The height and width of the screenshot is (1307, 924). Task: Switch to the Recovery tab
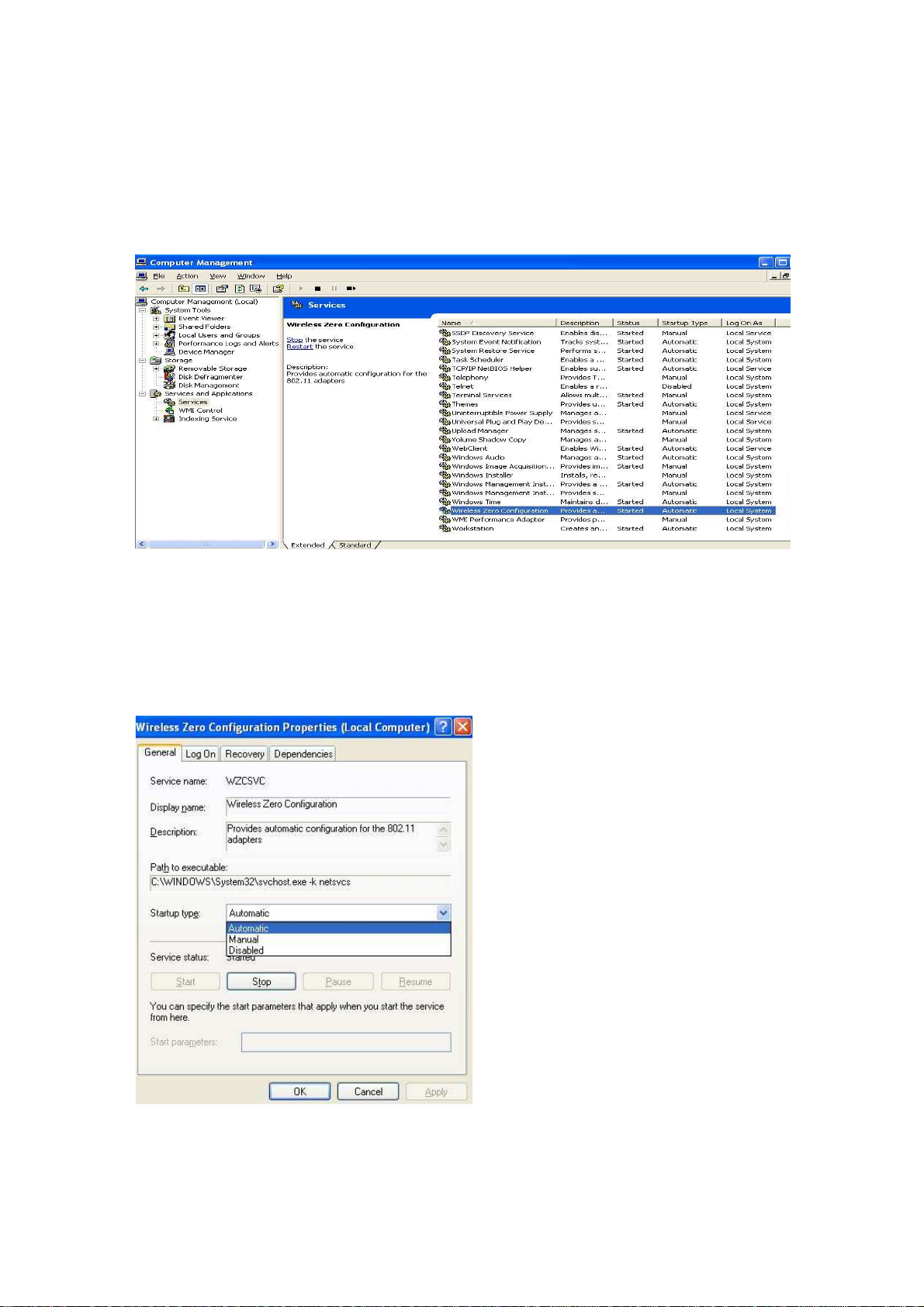tap(244, 754)
